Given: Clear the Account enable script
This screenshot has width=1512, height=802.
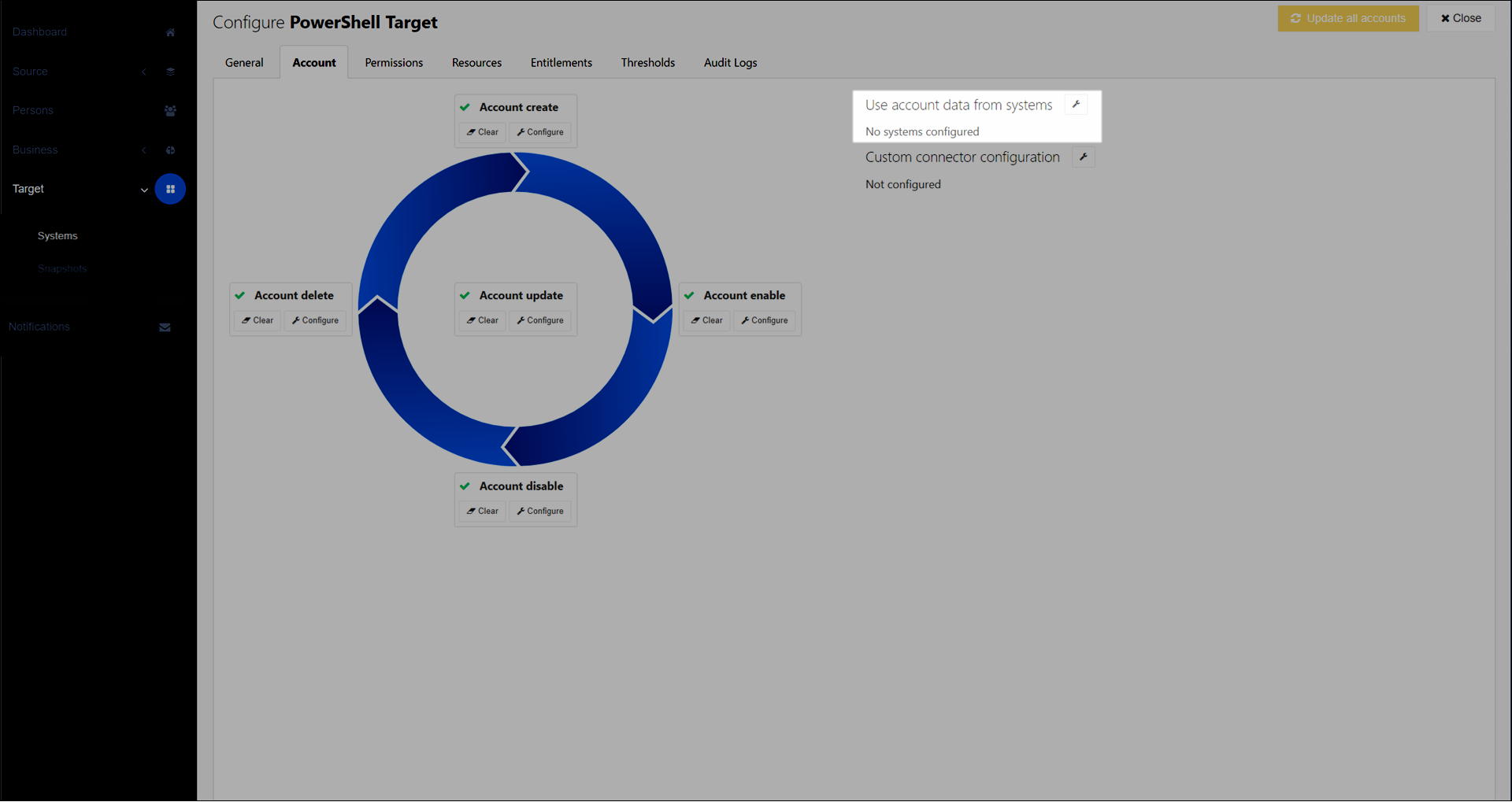Looking at the screenshot, I should [707, 320].
